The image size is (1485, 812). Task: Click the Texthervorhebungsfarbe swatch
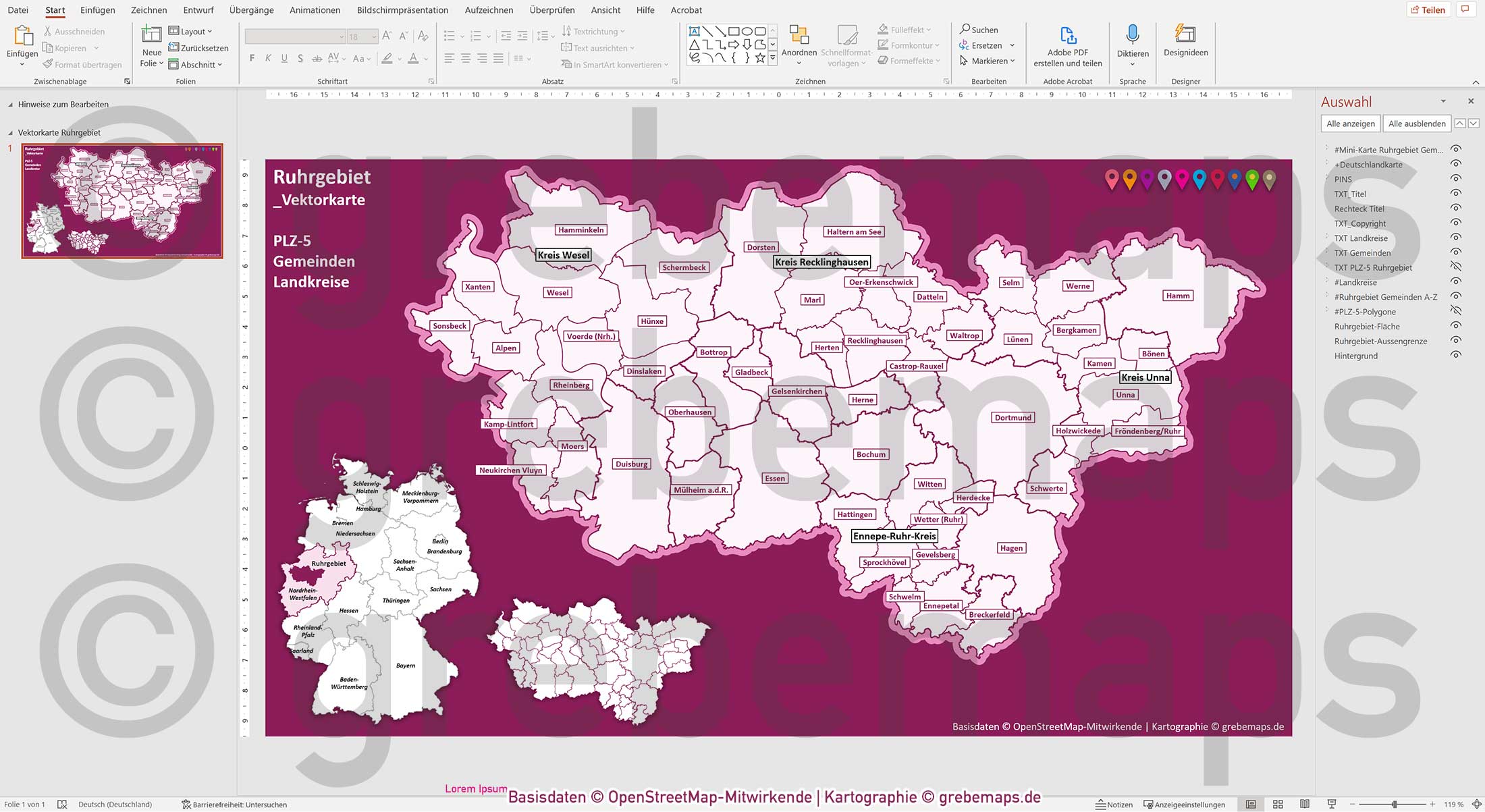point(387,58)
